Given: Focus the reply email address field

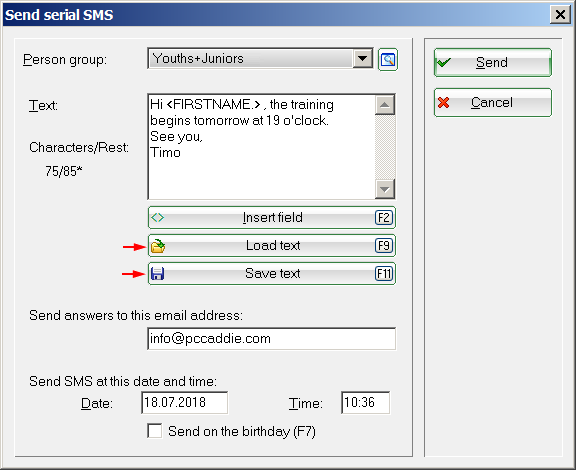Looking at the screenshot, I should [x=272, y=338].
